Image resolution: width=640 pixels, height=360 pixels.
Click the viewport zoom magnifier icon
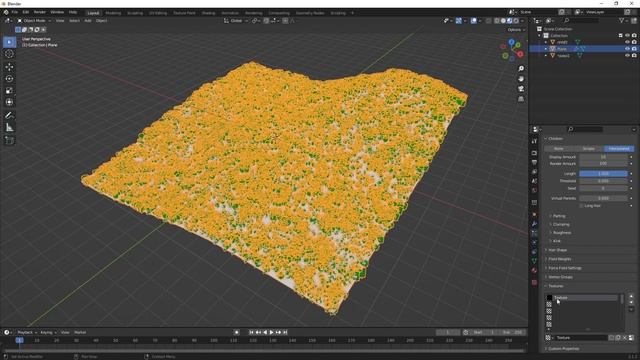coord(521,69)
